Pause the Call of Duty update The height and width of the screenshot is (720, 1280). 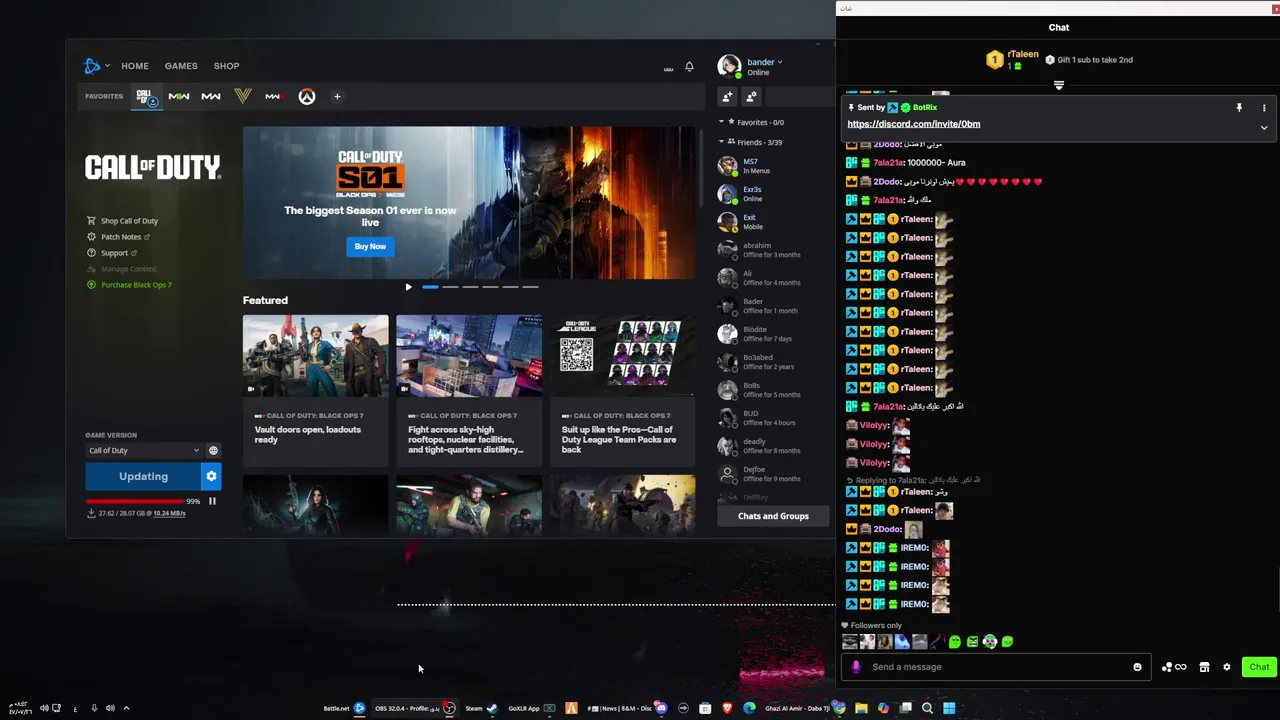tap(212, 501)
